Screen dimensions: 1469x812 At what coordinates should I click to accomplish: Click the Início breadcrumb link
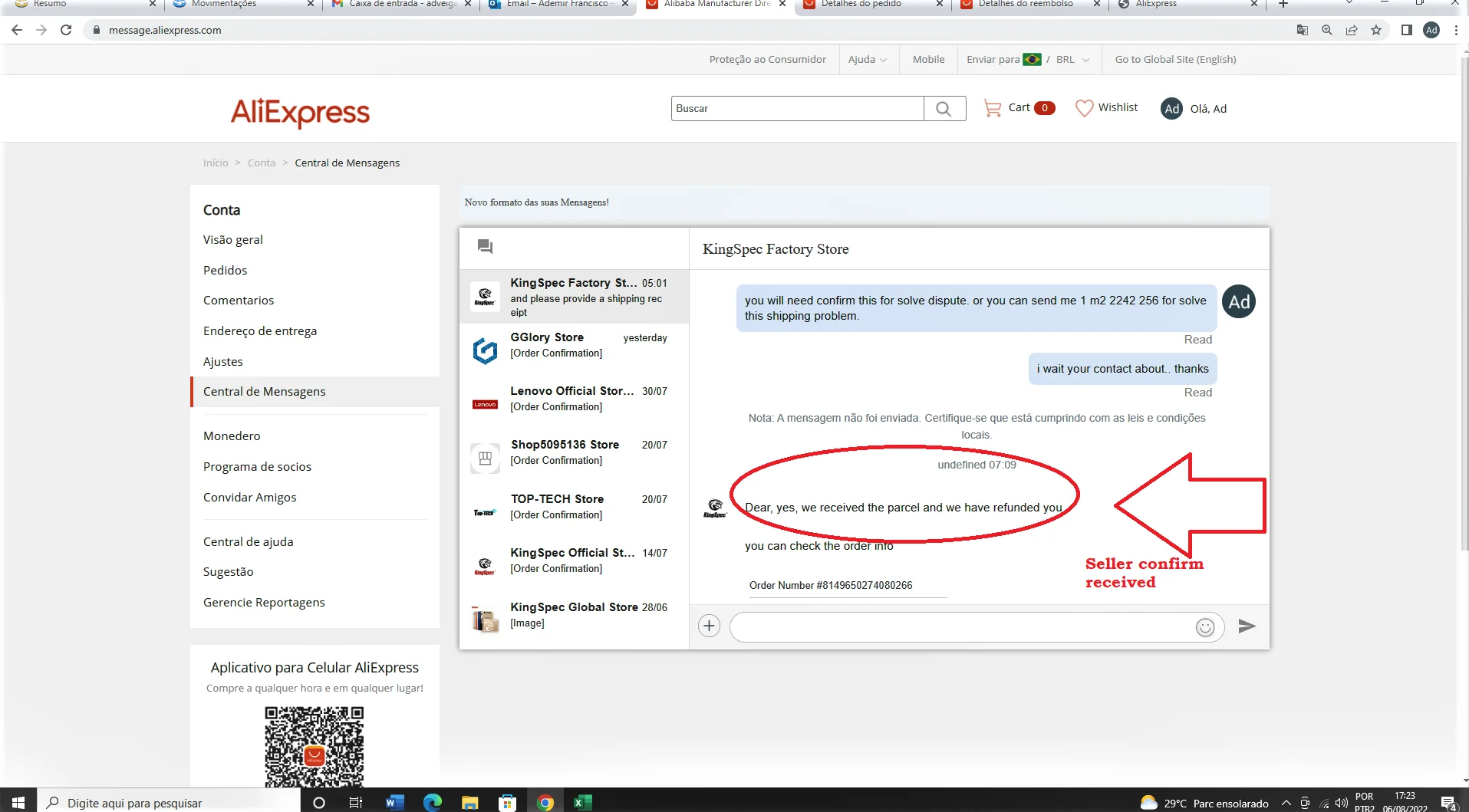(x=216, y=163)
